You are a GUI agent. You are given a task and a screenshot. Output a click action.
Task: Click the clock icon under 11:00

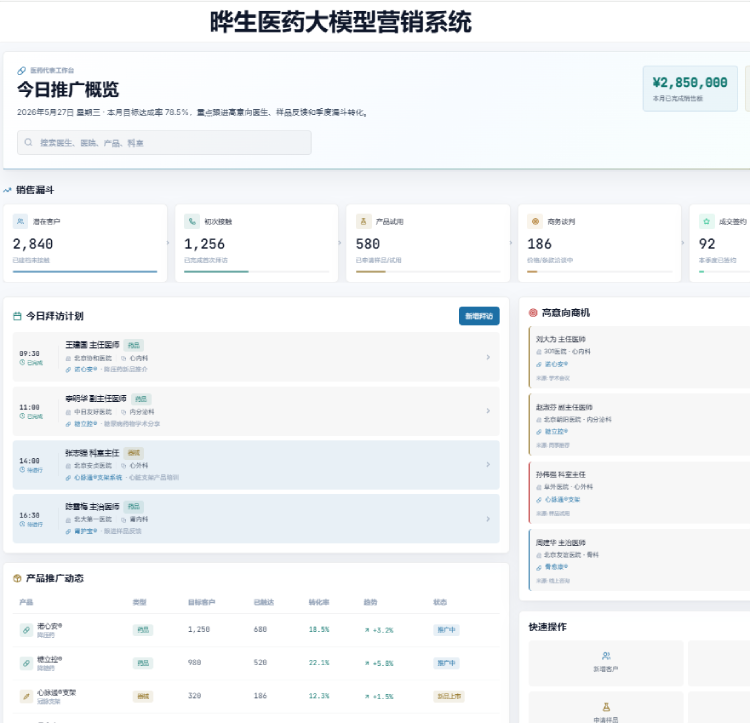point(22,416)
